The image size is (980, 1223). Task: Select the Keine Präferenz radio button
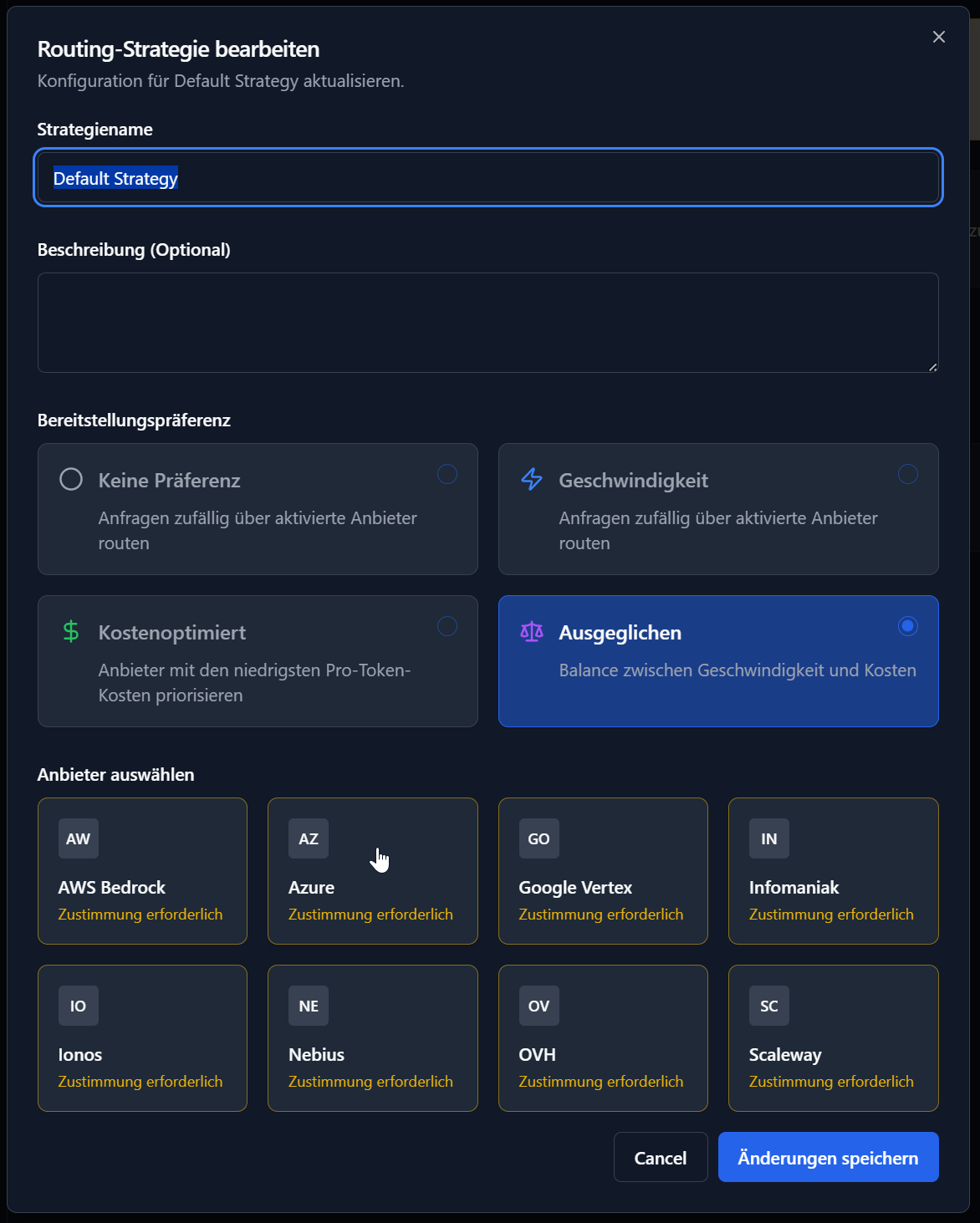(447, 474)
